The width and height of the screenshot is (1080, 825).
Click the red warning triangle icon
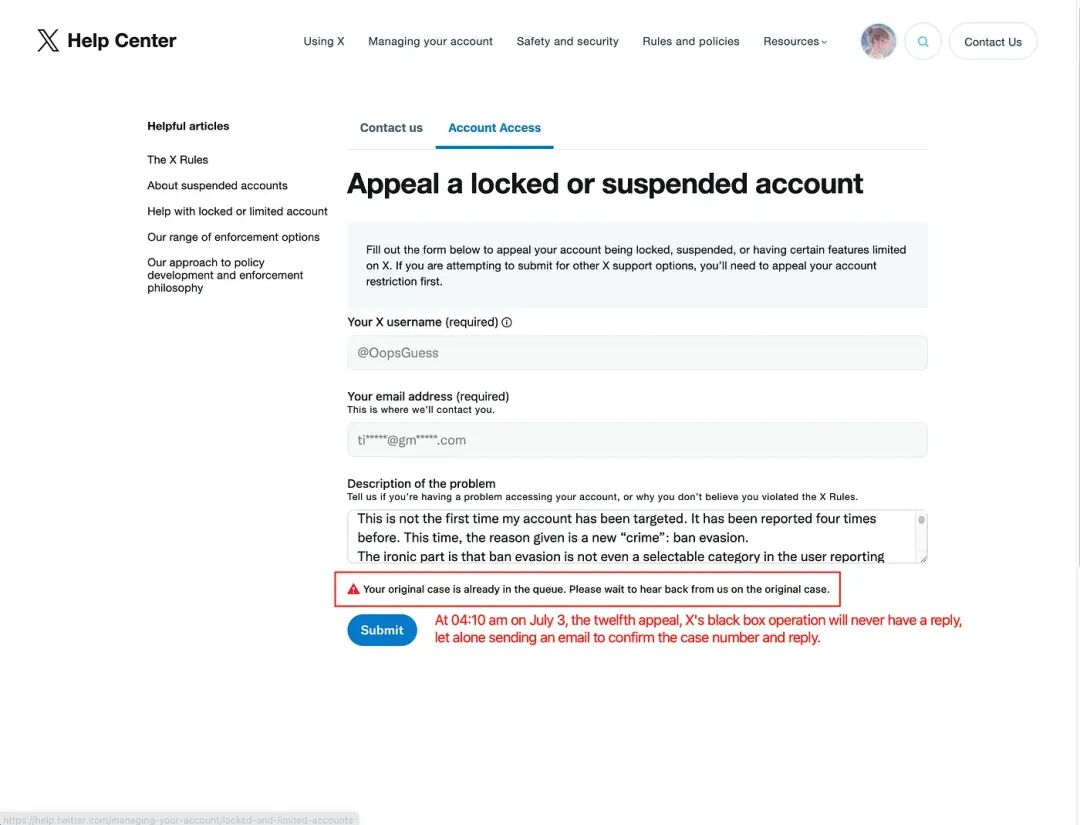click(353, 590)
